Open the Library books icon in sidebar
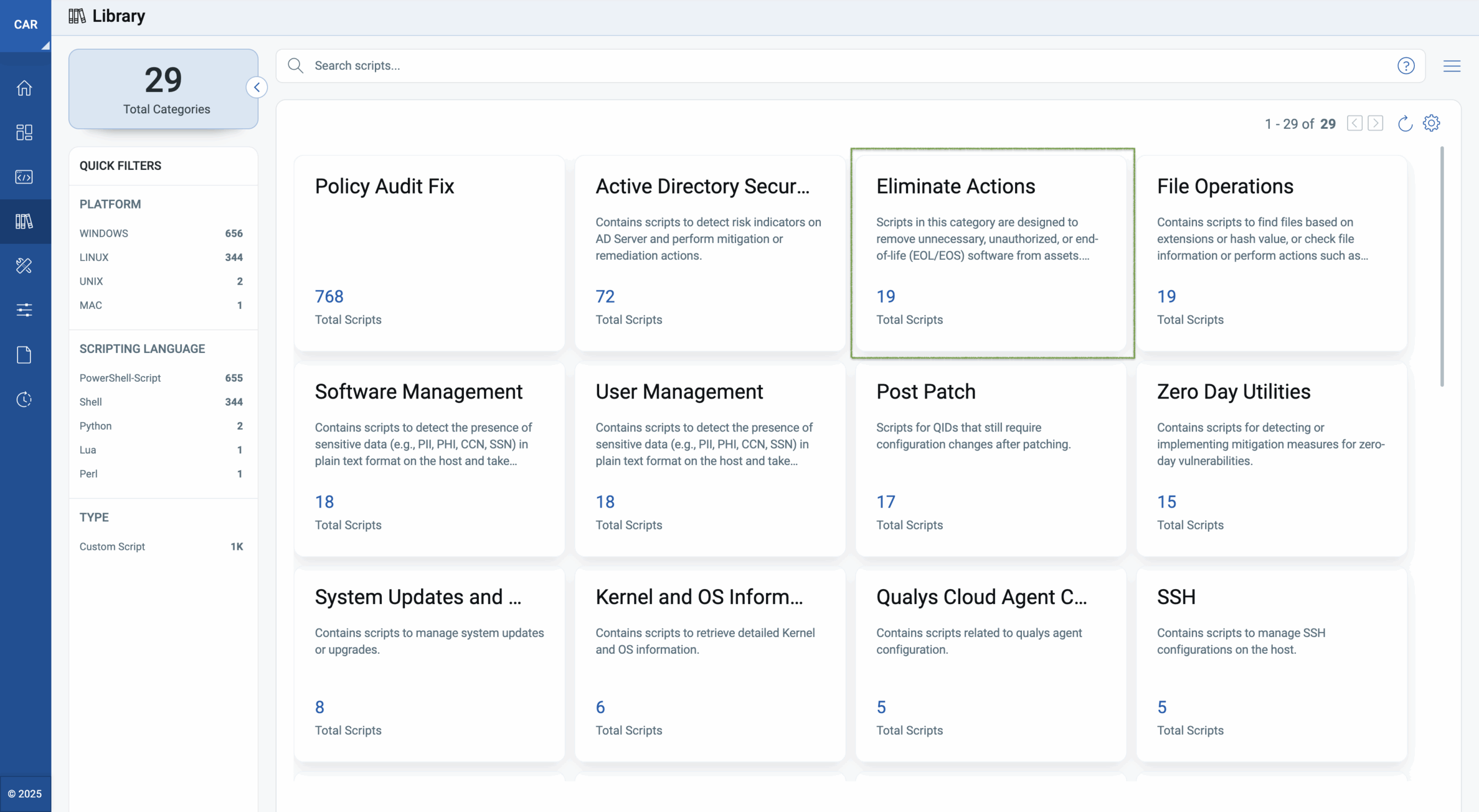The image size is (1479, 812). (24, 221)
